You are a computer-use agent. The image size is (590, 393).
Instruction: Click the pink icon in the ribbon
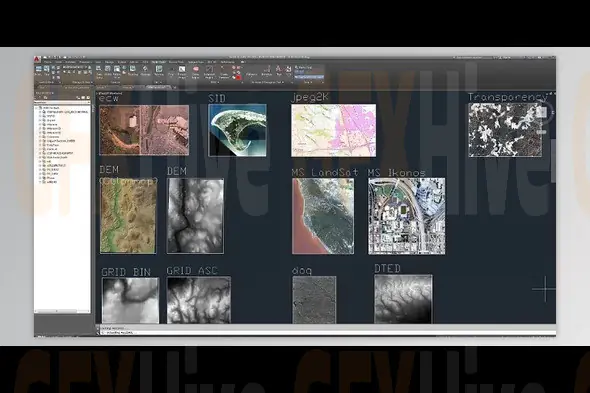(x=196, y=69)
